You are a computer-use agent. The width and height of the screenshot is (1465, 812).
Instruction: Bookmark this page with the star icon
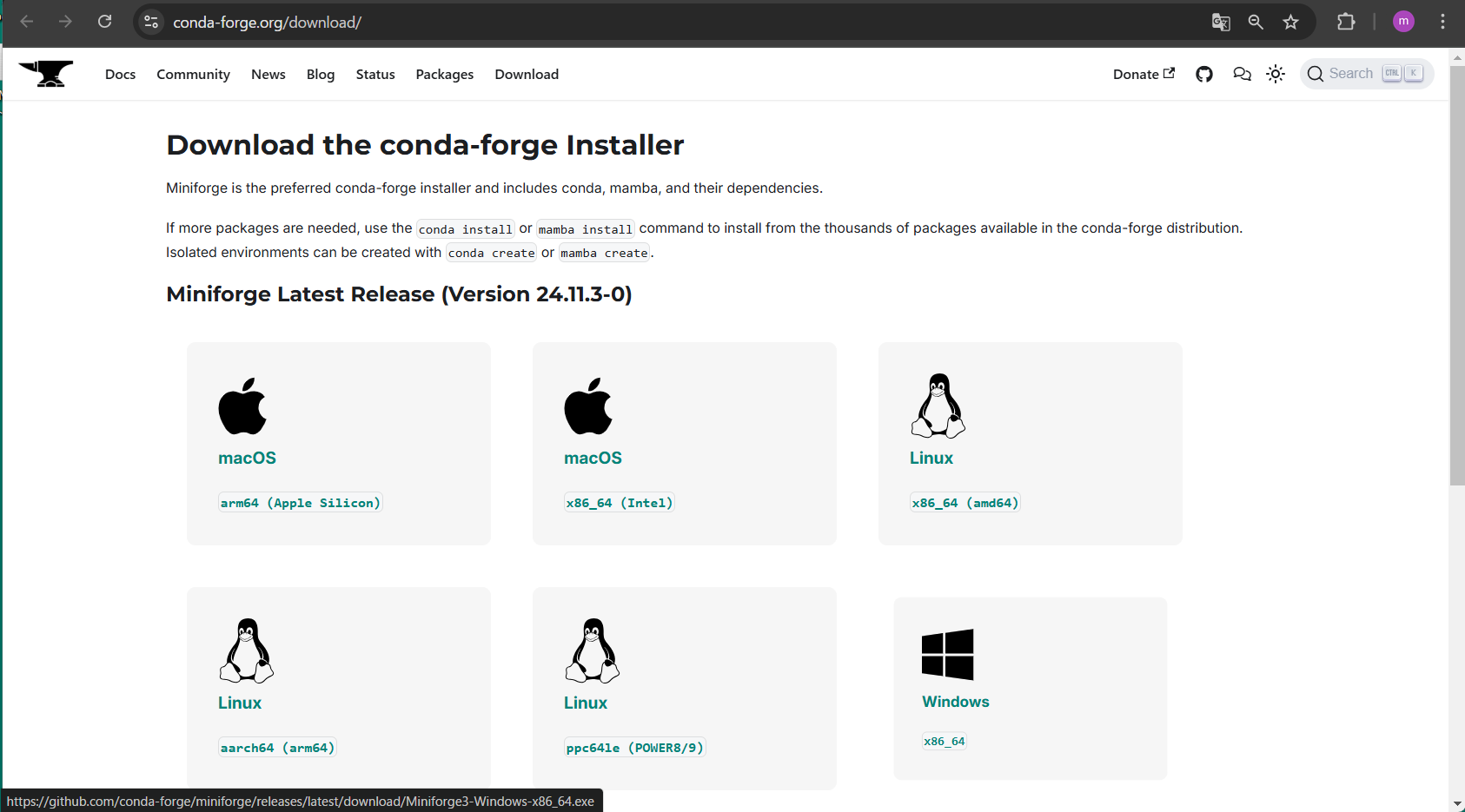pyautogui.click(x=1291, y=22)
